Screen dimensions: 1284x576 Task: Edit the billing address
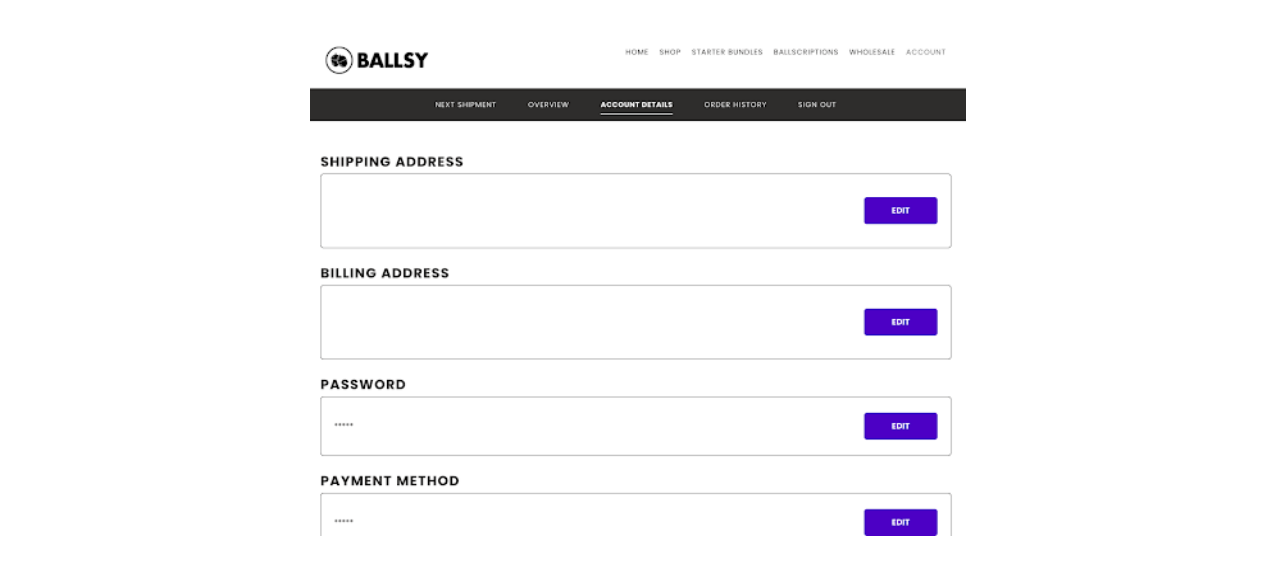click(x=900, y=322)
